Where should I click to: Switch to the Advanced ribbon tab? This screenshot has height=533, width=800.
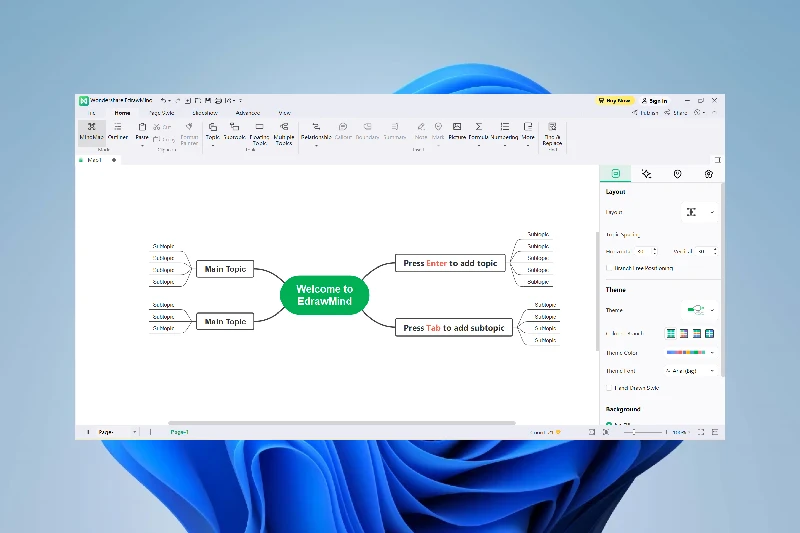point(247,113)
